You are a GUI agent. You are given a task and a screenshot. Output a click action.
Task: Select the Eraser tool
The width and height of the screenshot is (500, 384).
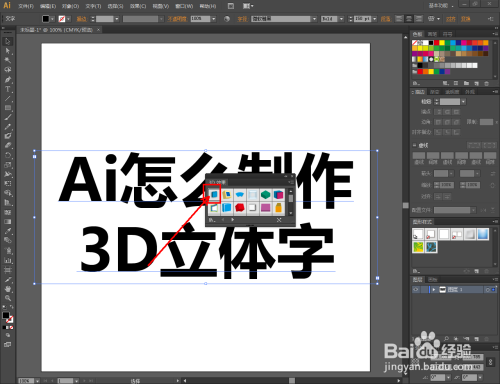pos(8,145)
